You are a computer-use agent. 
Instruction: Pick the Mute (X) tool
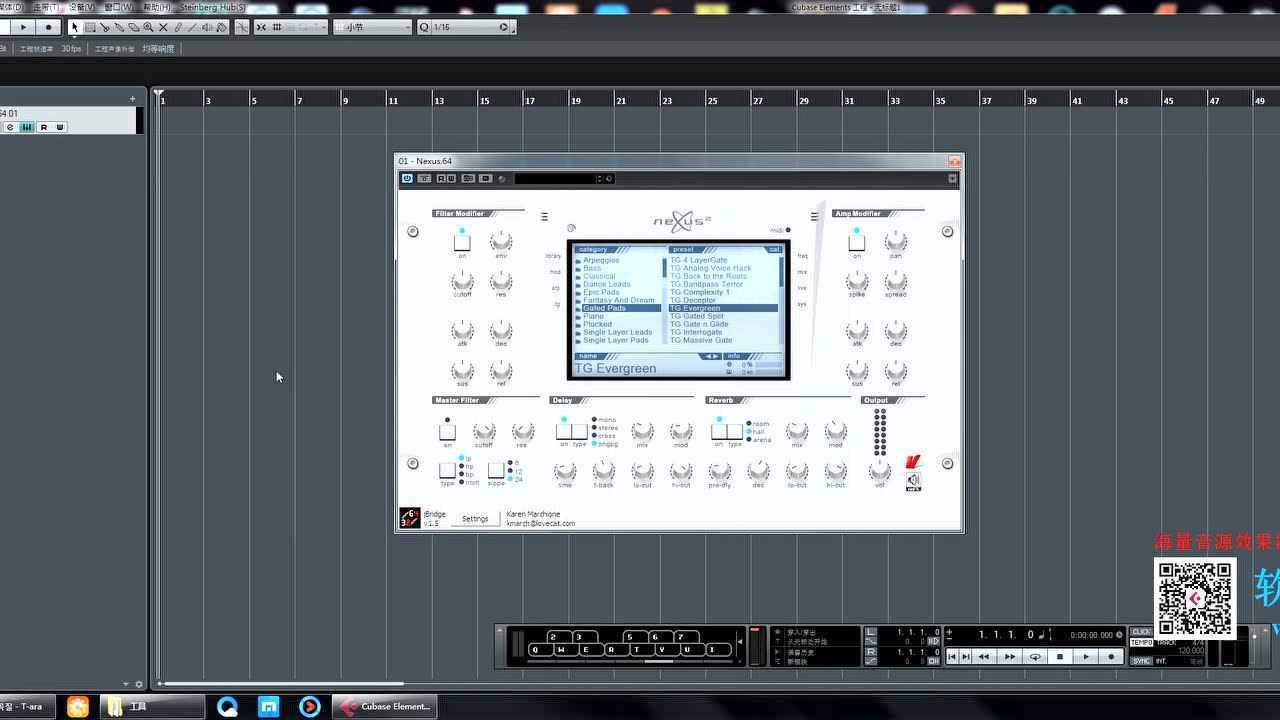[x=163, y=27]
